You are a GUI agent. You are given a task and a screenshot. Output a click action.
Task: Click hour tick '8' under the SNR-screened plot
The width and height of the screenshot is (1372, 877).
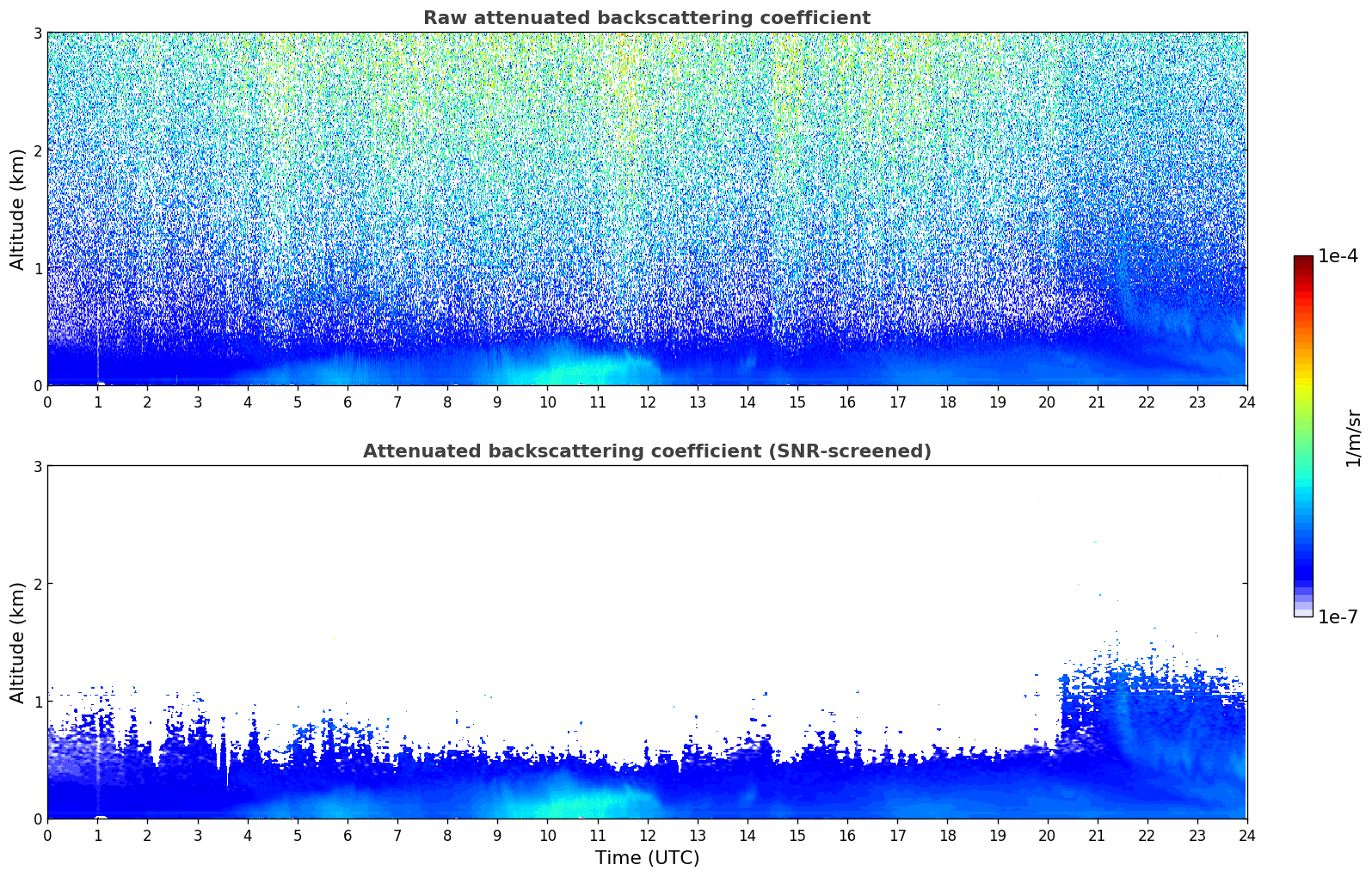[447, 835]
